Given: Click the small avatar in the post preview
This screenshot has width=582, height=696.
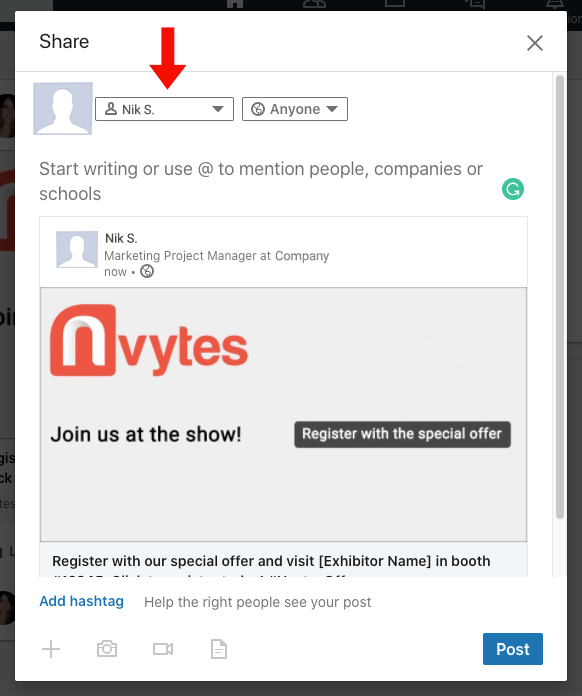Looking at the screenshot, I should coord(77,249).
